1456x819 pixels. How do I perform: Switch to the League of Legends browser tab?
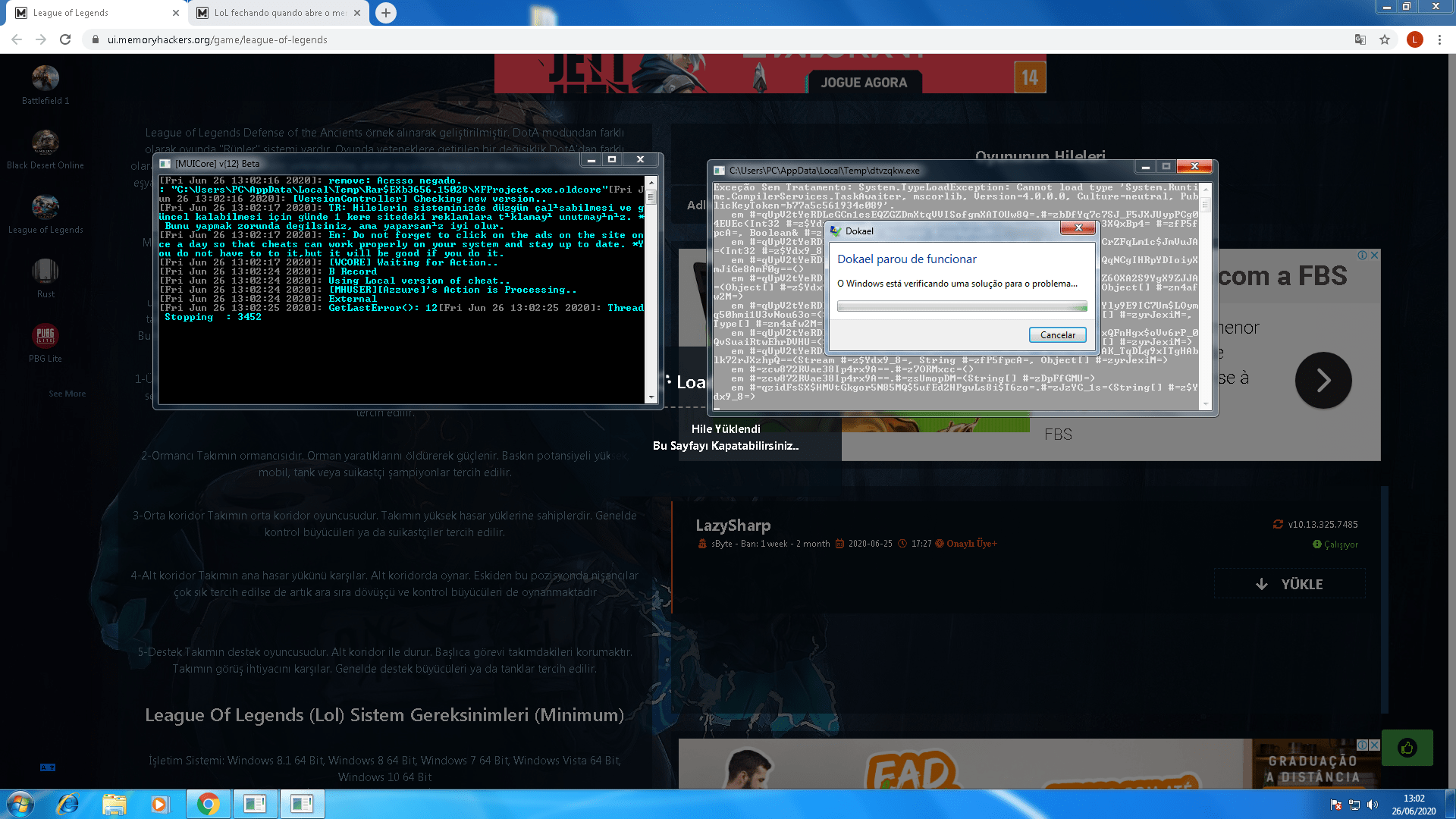coord(96,13)
